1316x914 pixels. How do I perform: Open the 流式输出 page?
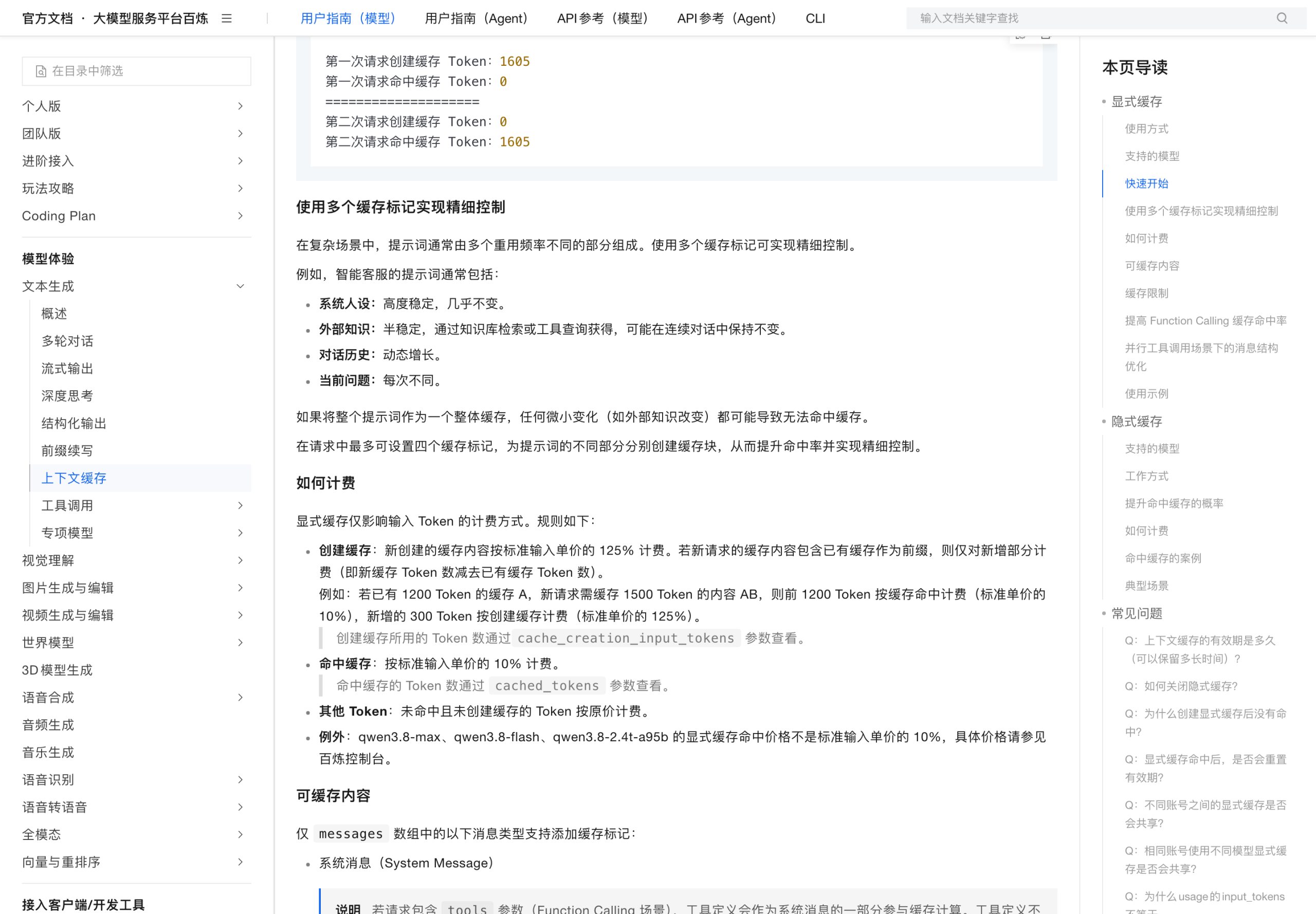click(x=67, y=369)
